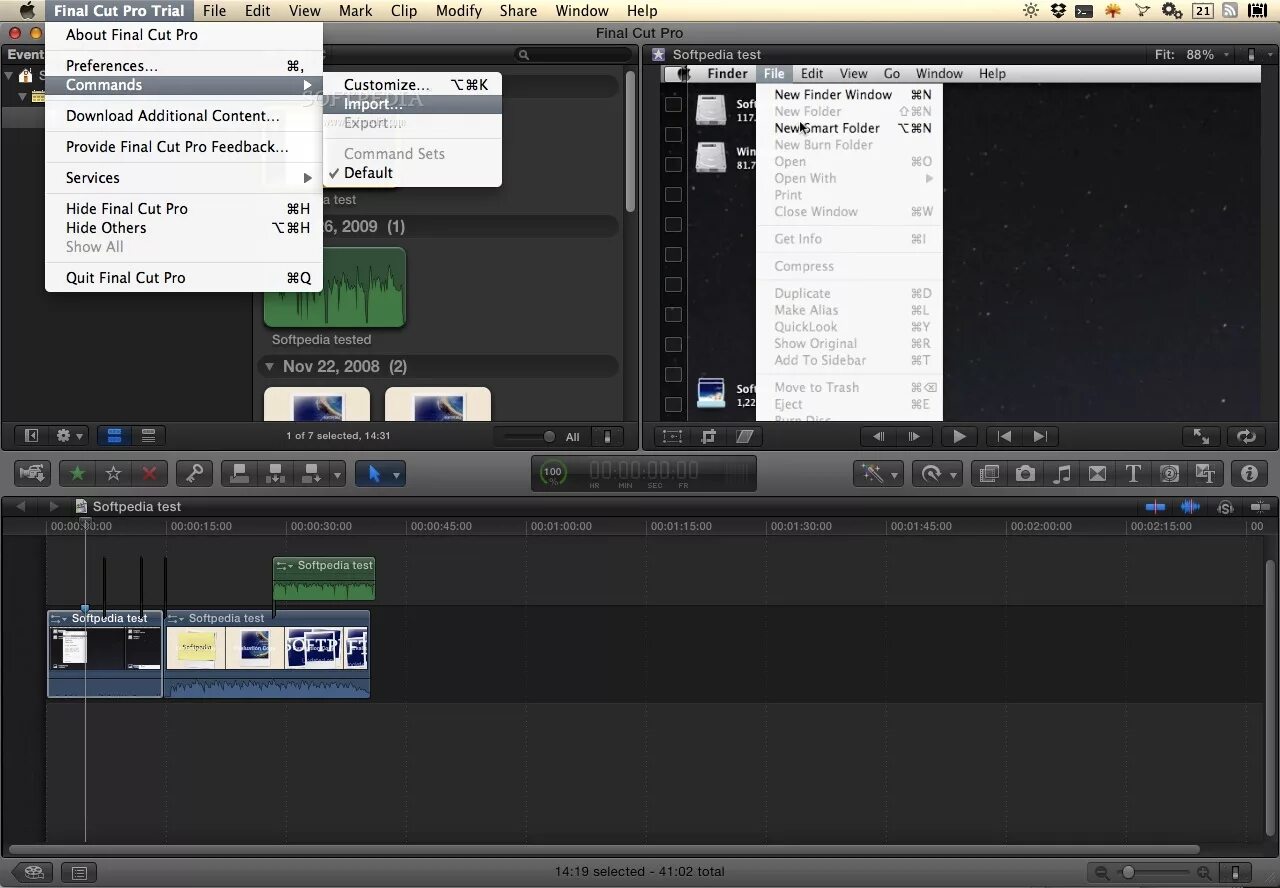
Task: Choose Import… in the Commands submenu
Action: click(412, 104)
